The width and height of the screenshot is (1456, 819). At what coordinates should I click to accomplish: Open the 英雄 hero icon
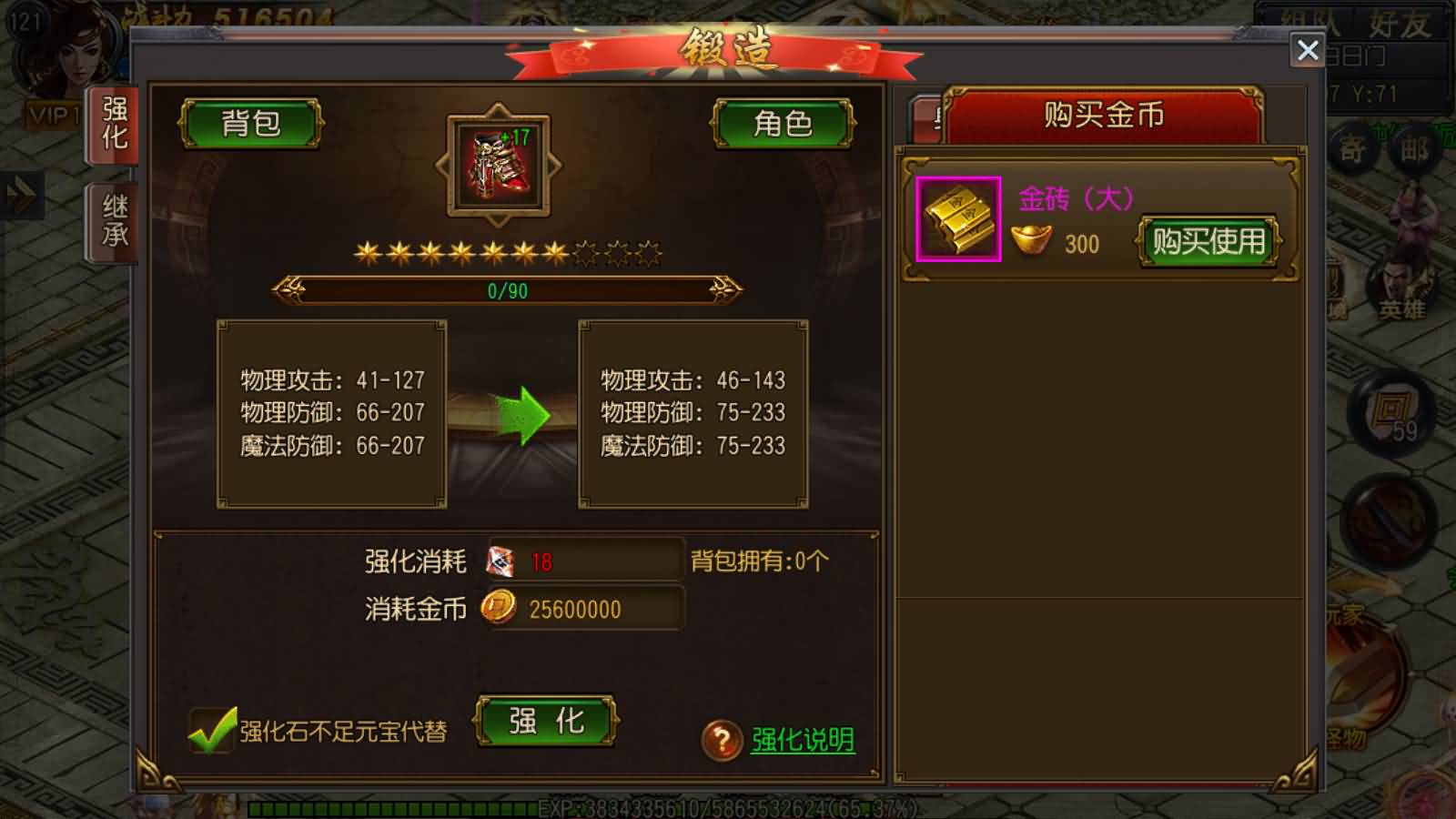(1400, 287)
